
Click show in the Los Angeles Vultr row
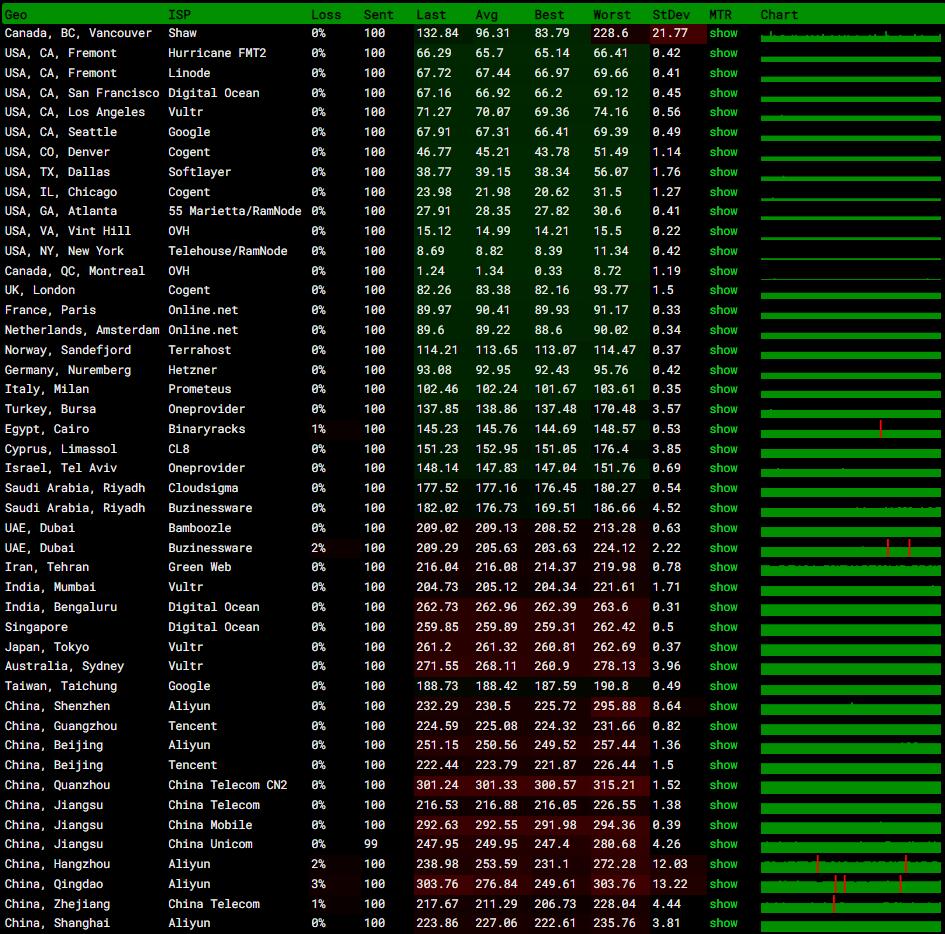point(723,112)
